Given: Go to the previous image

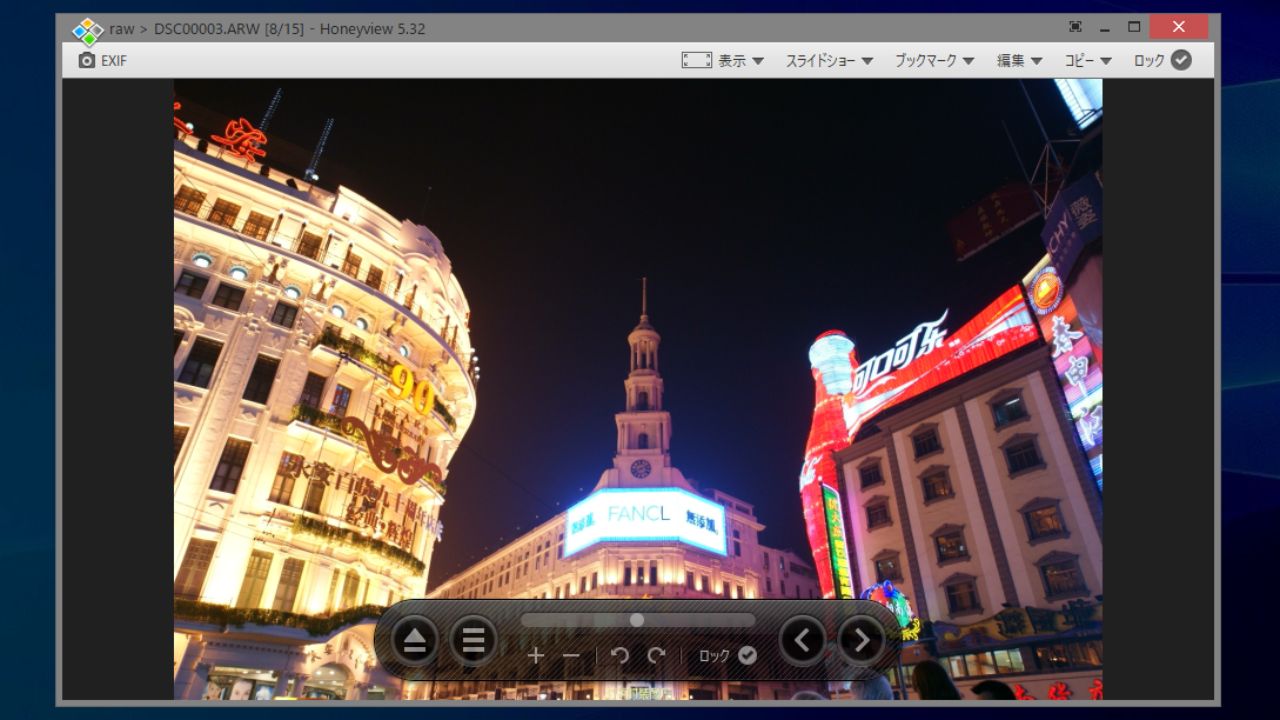Looking at the screenshot, I should click(803, 640).
